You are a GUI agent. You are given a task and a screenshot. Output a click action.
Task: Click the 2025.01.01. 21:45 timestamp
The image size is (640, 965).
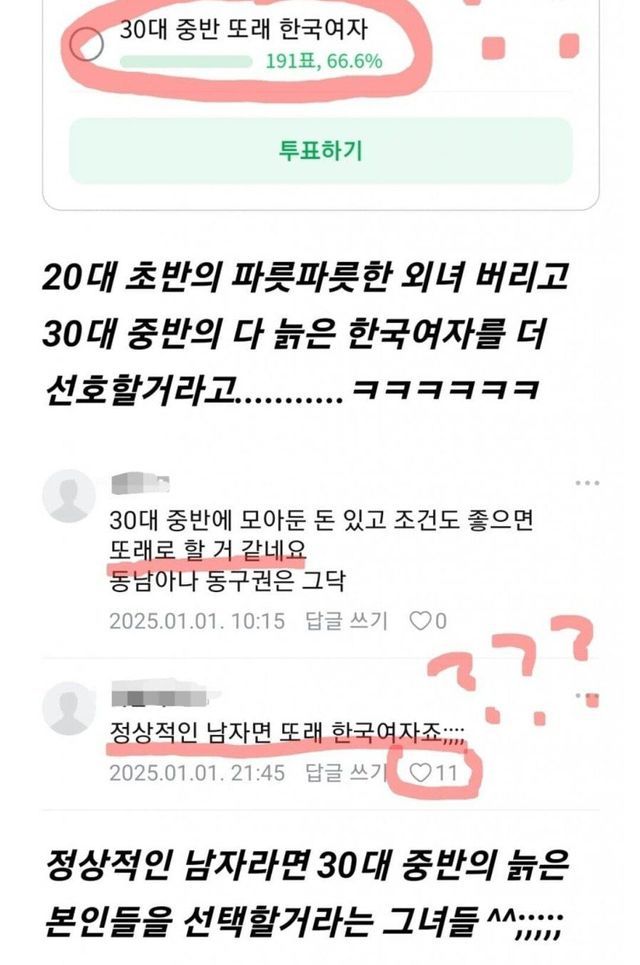197,772
